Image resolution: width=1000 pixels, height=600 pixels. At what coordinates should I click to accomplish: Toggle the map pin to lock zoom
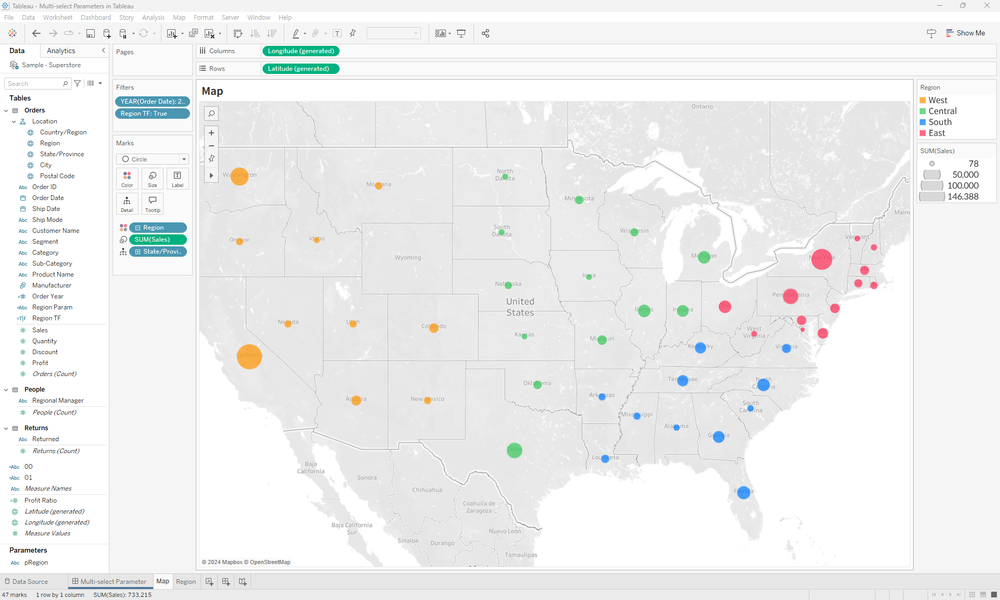(x=211, y=159)
